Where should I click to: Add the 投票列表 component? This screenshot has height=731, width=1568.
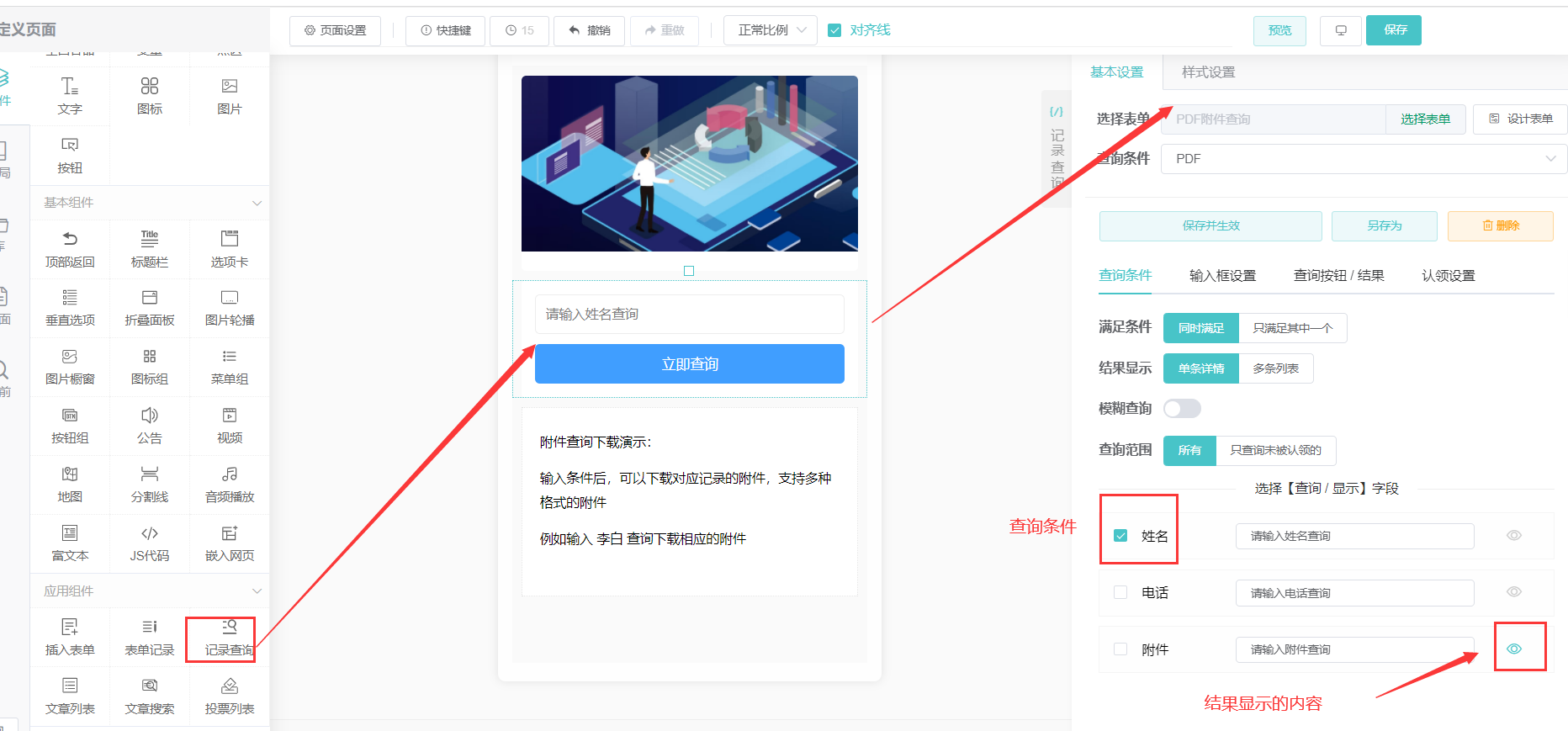tap(230, 697)
